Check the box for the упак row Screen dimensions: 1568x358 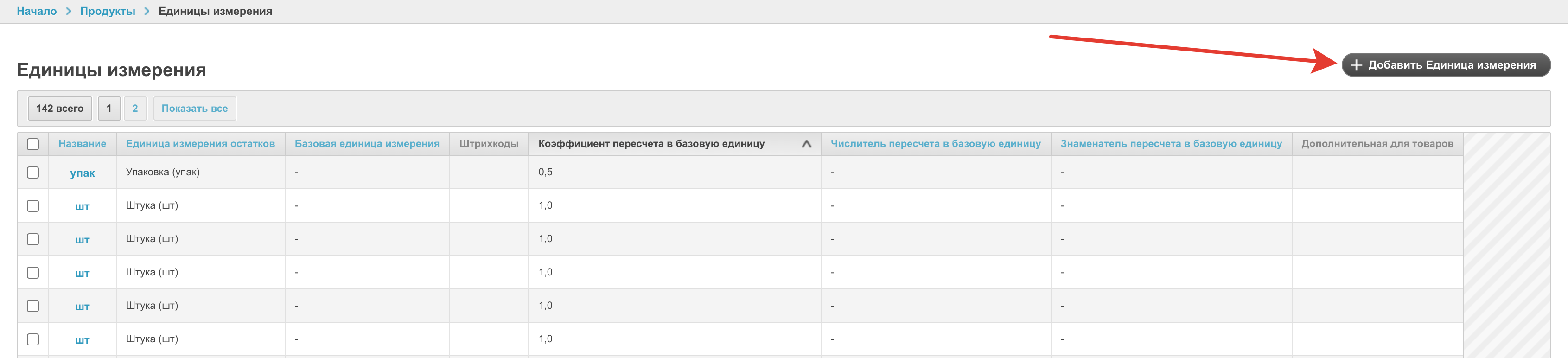tap(33, 173)
